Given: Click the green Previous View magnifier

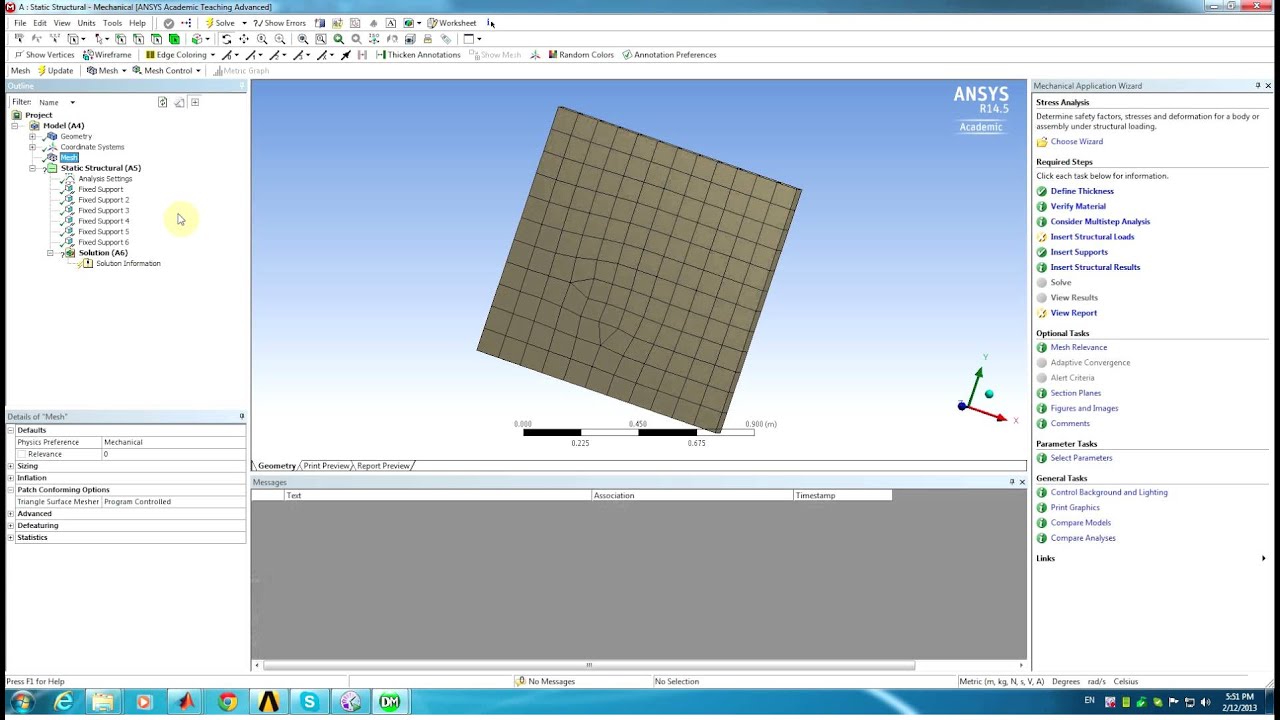Looking at the screenshot, I should [x=338, y=39].
